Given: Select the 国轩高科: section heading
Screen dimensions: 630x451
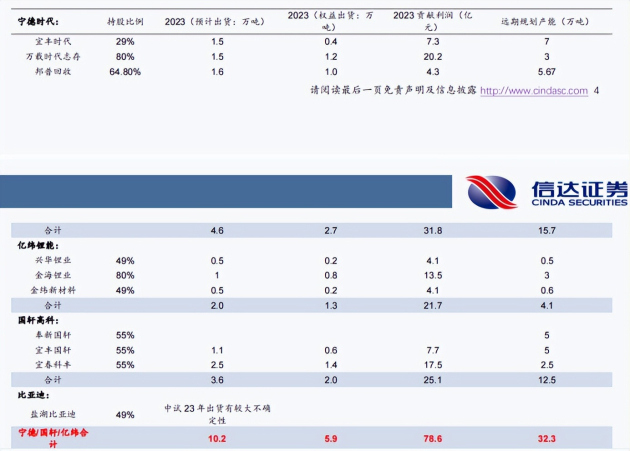Looking at the screenshot, I should (x=38, y=320).
